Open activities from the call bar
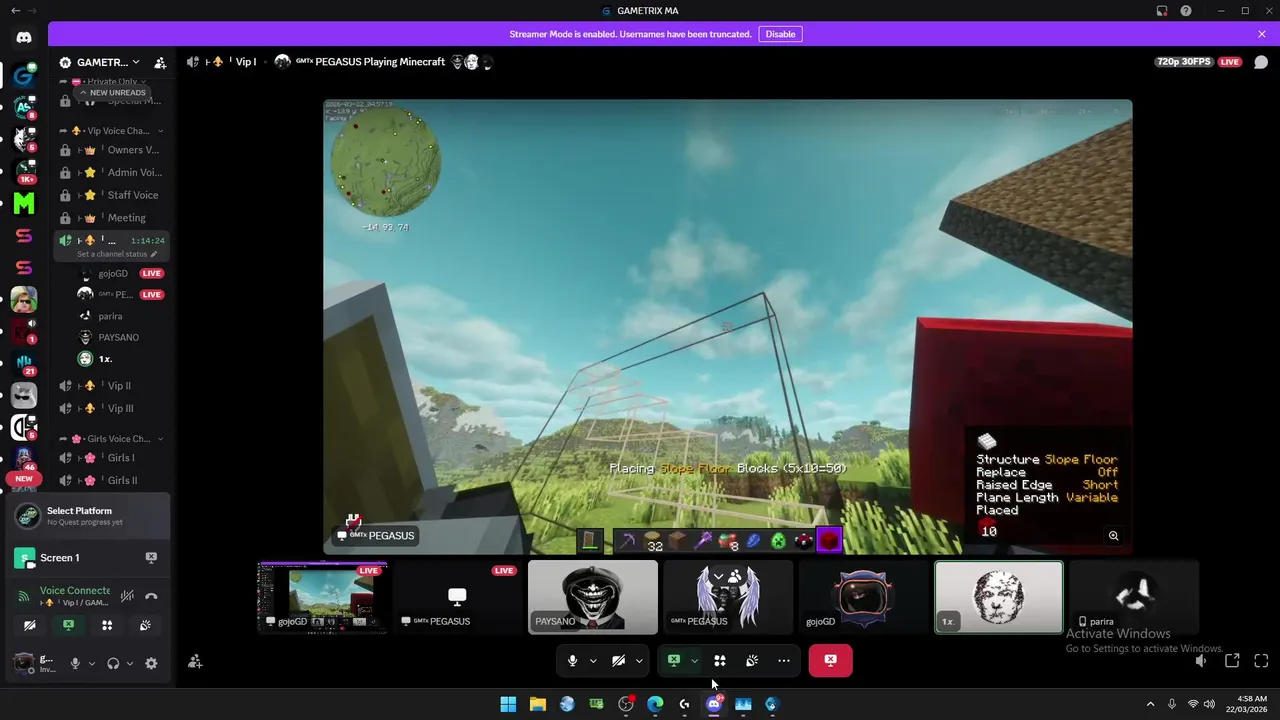The width and height of the screenshot is (1280, 720). (x=719, y=660)
